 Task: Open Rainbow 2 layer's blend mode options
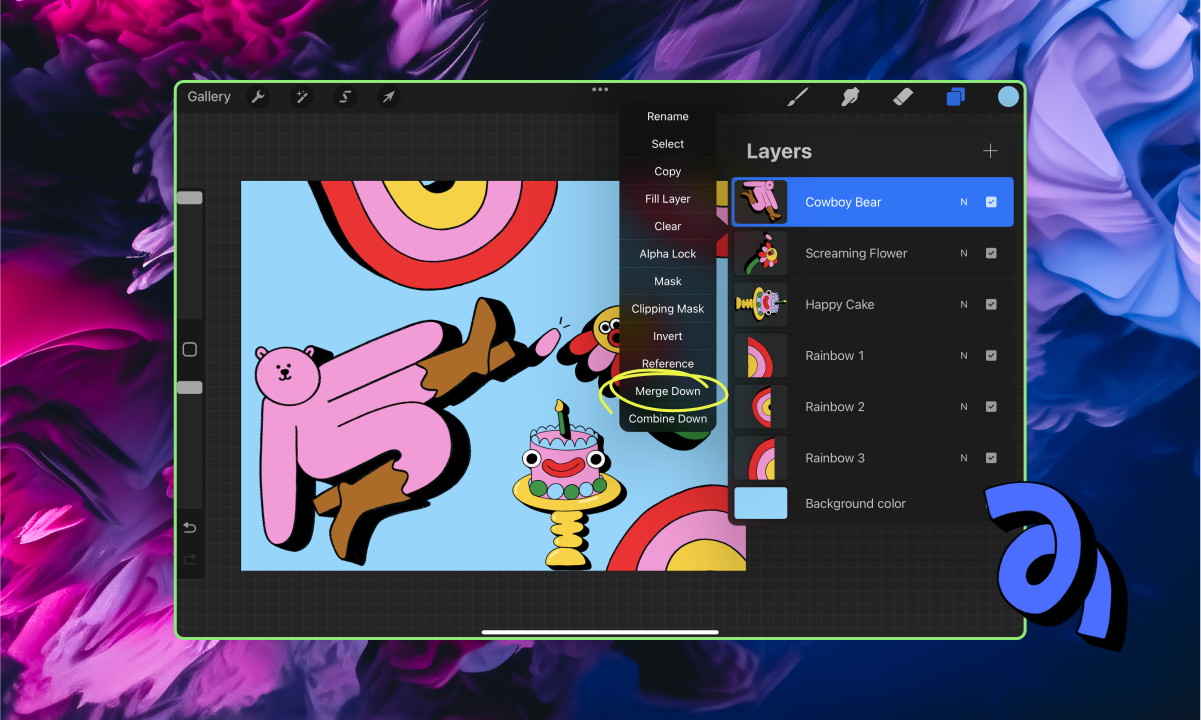coord(963,406)
